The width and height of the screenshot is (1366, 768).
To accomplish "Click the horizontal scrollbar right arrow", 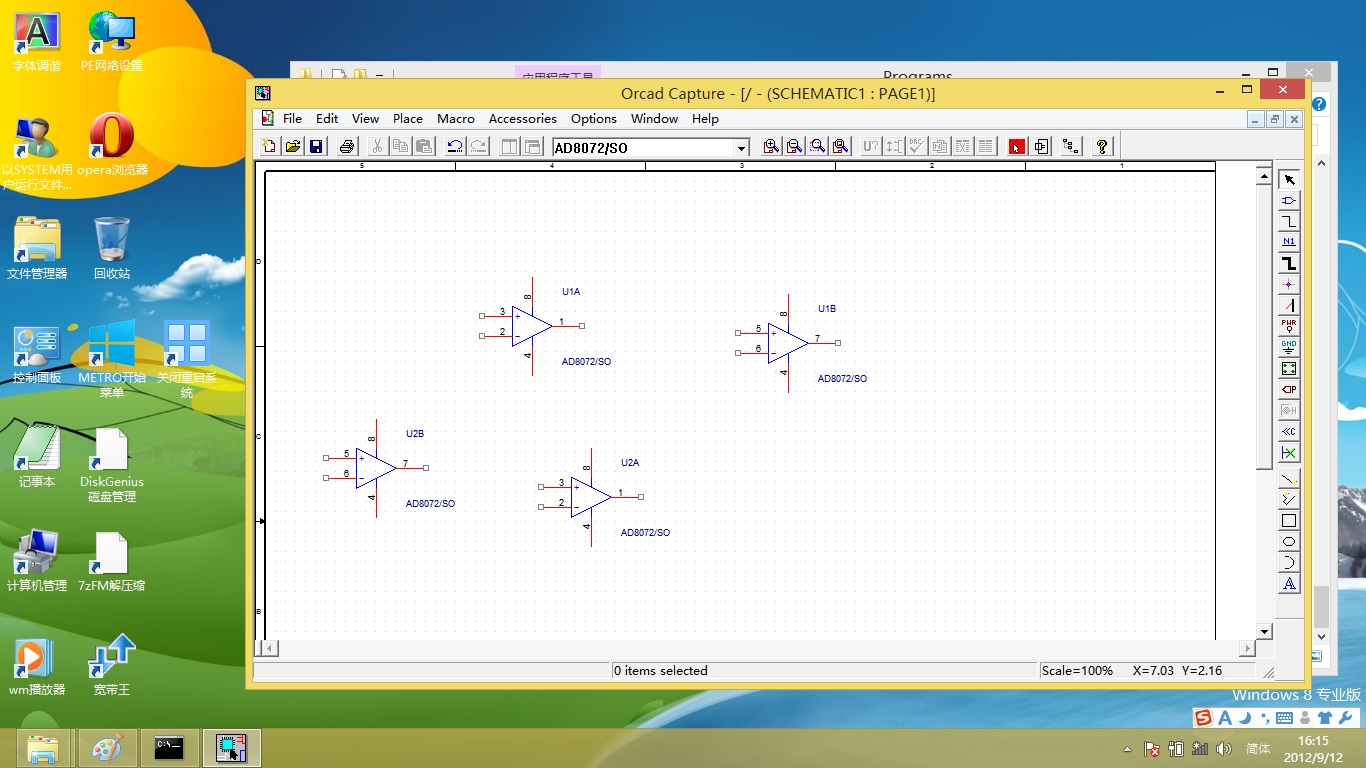I will coord(1247,648).
